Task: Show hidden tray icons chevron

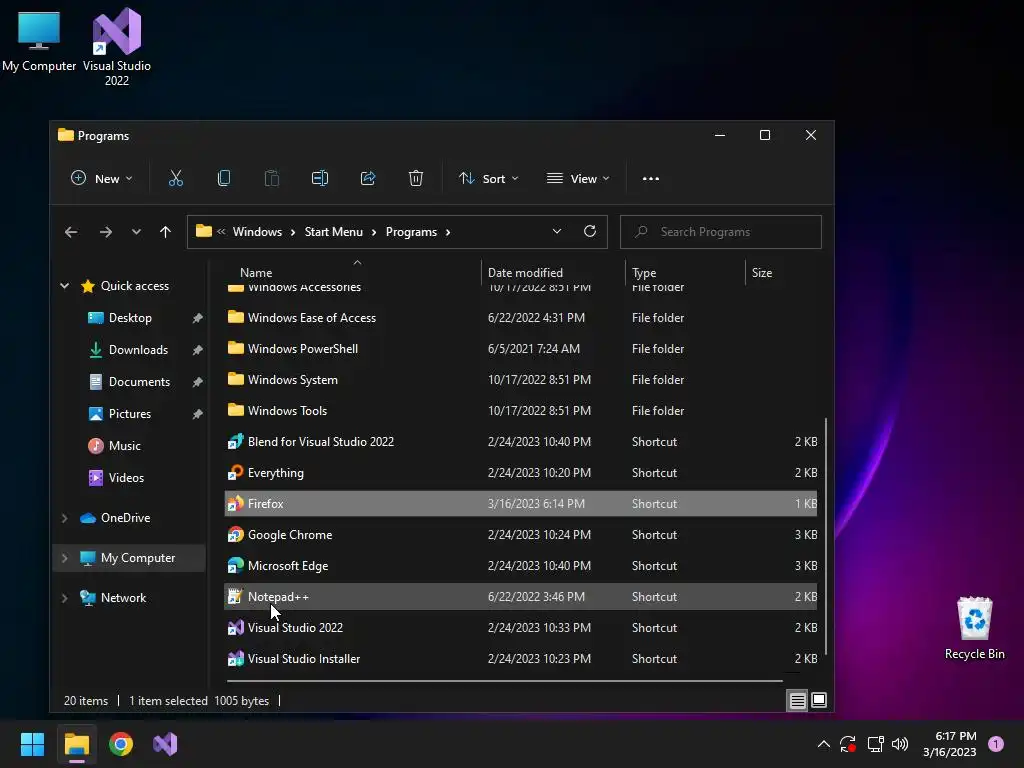Action: pos(824,744)
